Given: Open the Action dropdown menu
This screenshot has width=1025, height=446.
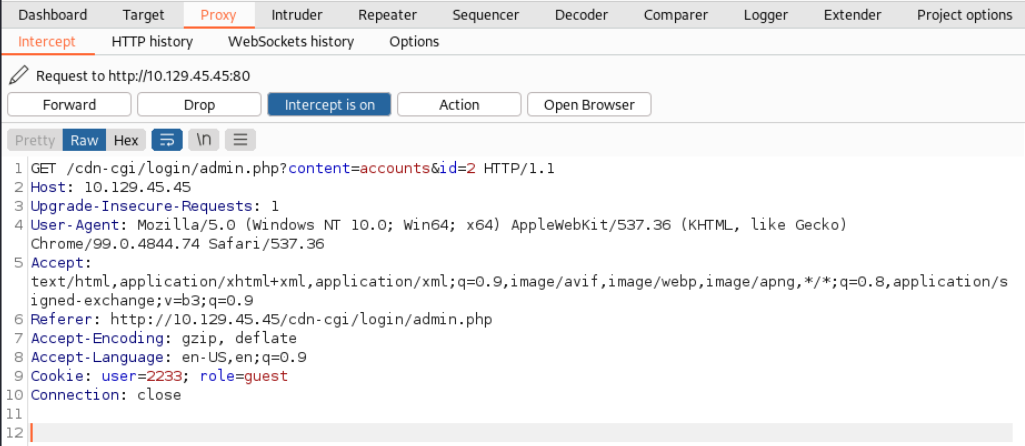Looking at the screenshot, I should click(459, 105).
